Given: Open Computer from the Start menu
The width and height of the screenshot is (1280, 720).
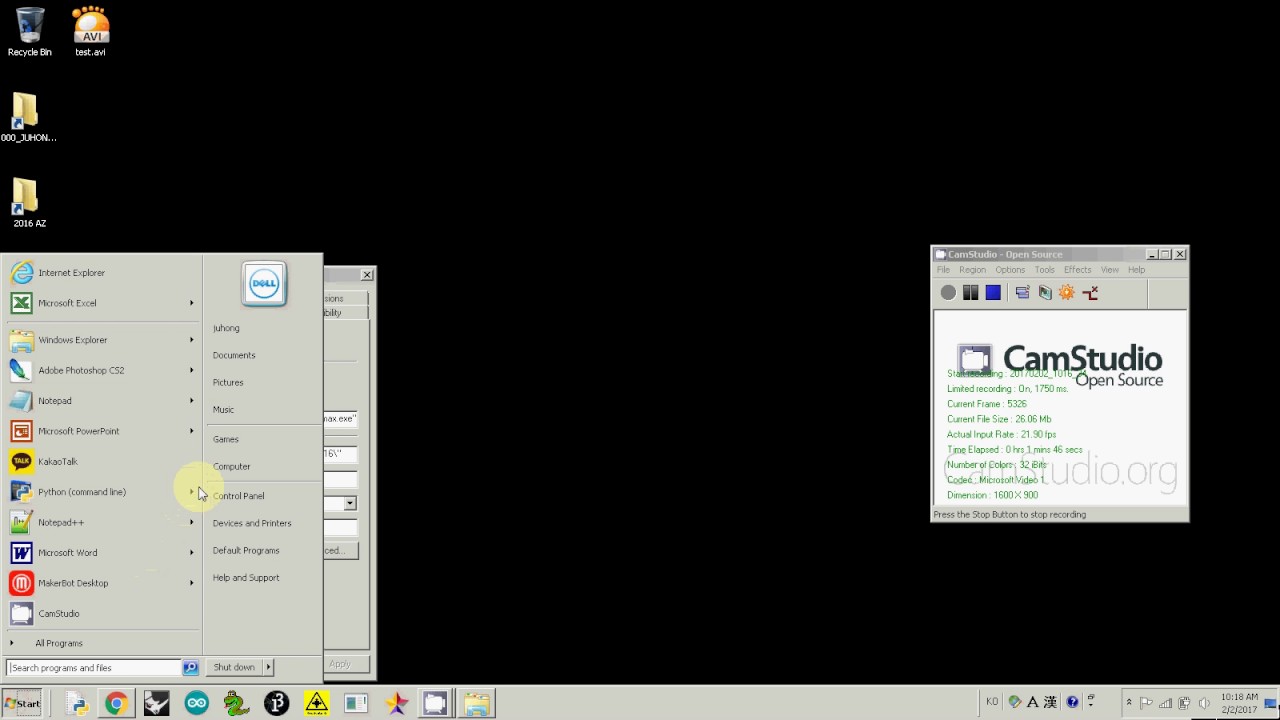Looking at the screenshot, I should (232, 466).
